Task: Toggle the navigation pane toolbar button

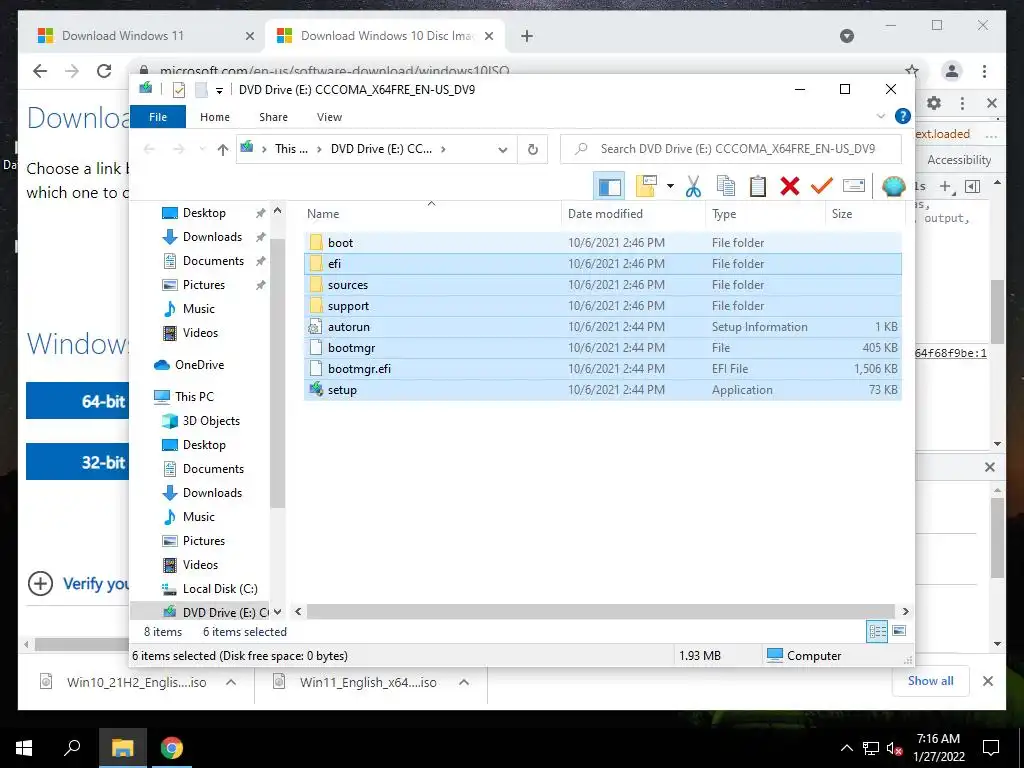Action: (609, 187)
